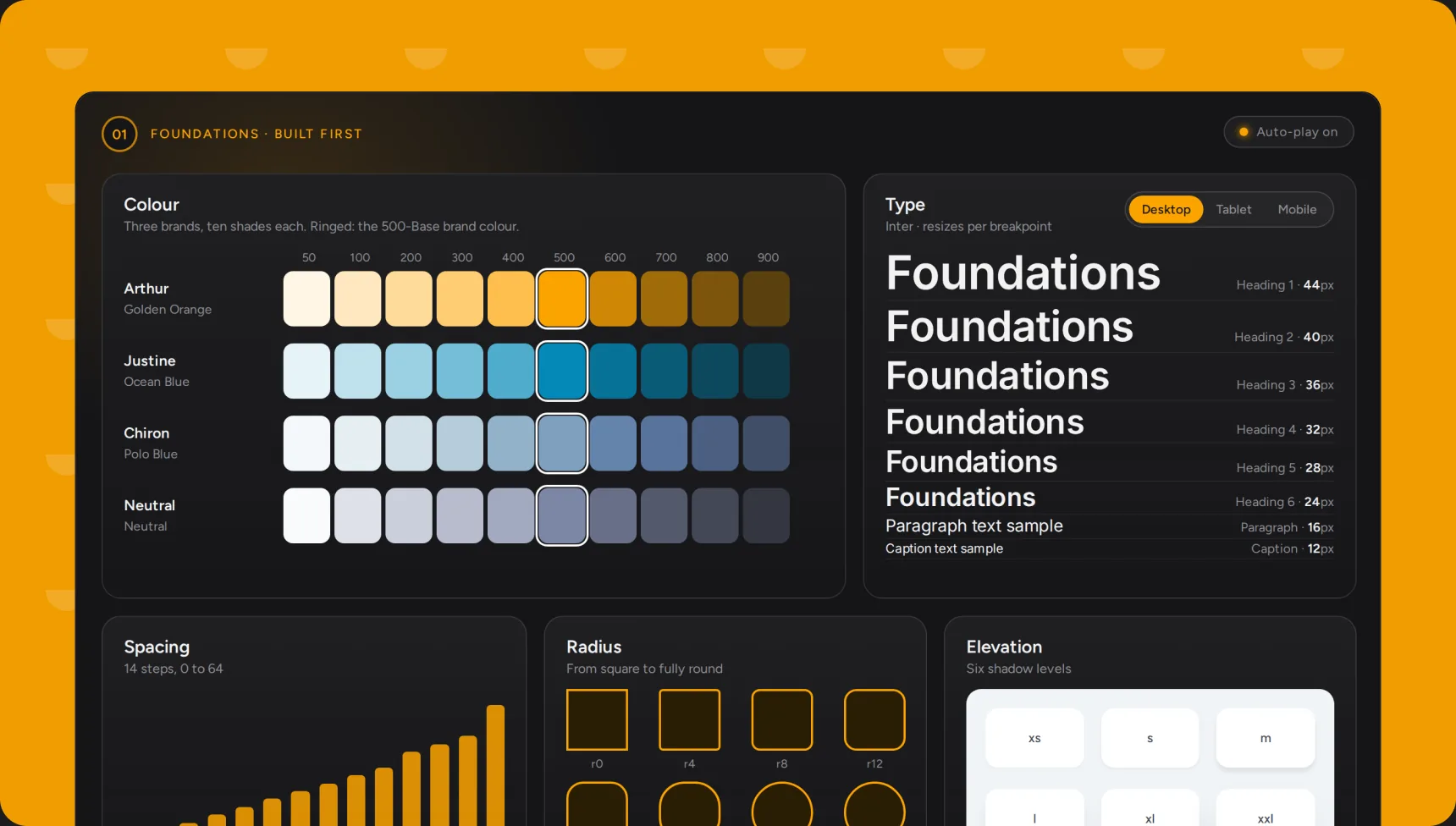Click the 'Justine' brand name
1456x826 pixels.
(x=150, y=361)
